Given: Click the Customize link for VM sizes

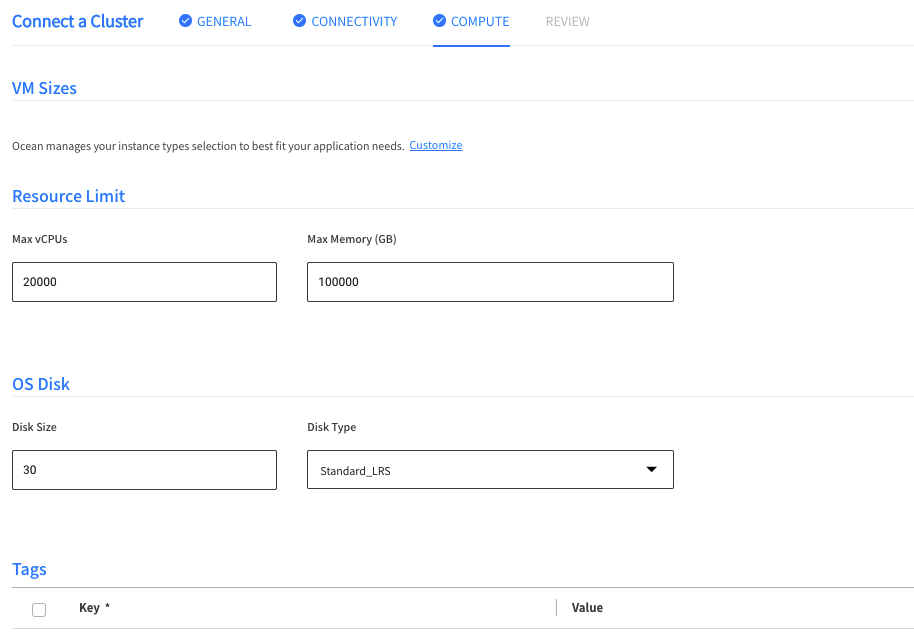Looking at the screenshot, I should [436, 145].
